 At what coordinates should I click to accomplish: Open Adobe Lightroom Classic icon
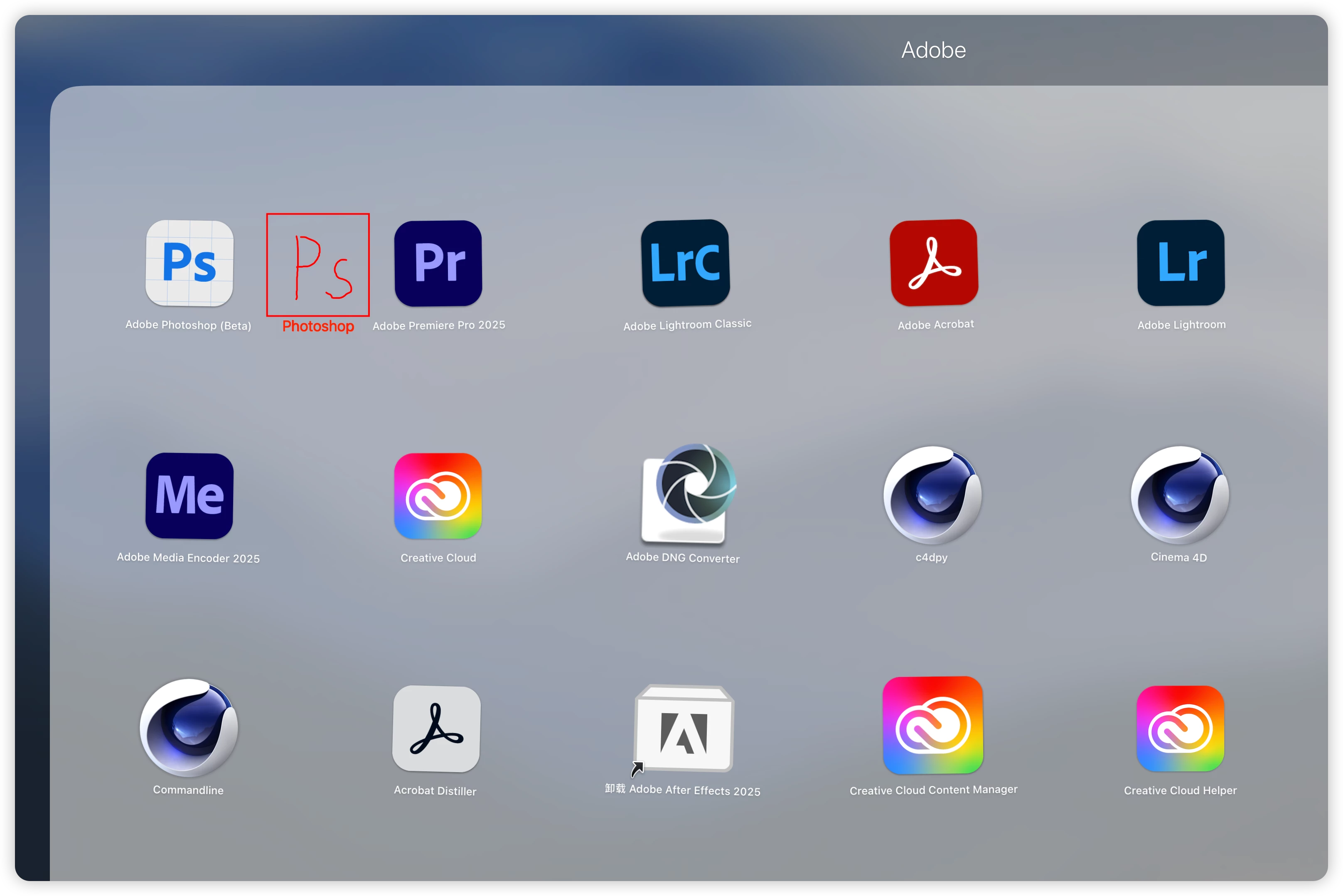point(686,263)
